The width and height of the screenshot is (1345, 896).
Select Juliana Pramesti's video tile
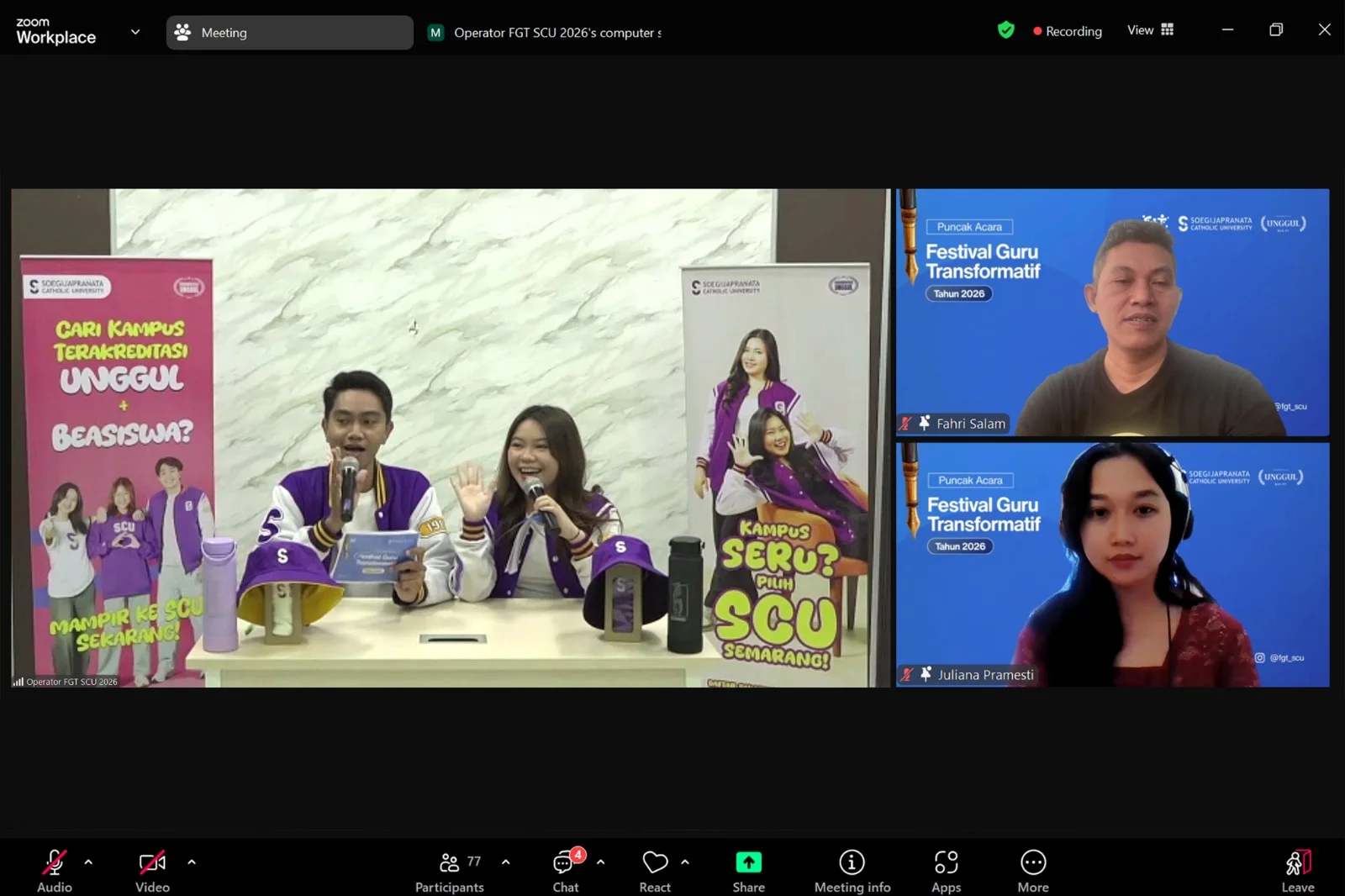click(1112, 565)
